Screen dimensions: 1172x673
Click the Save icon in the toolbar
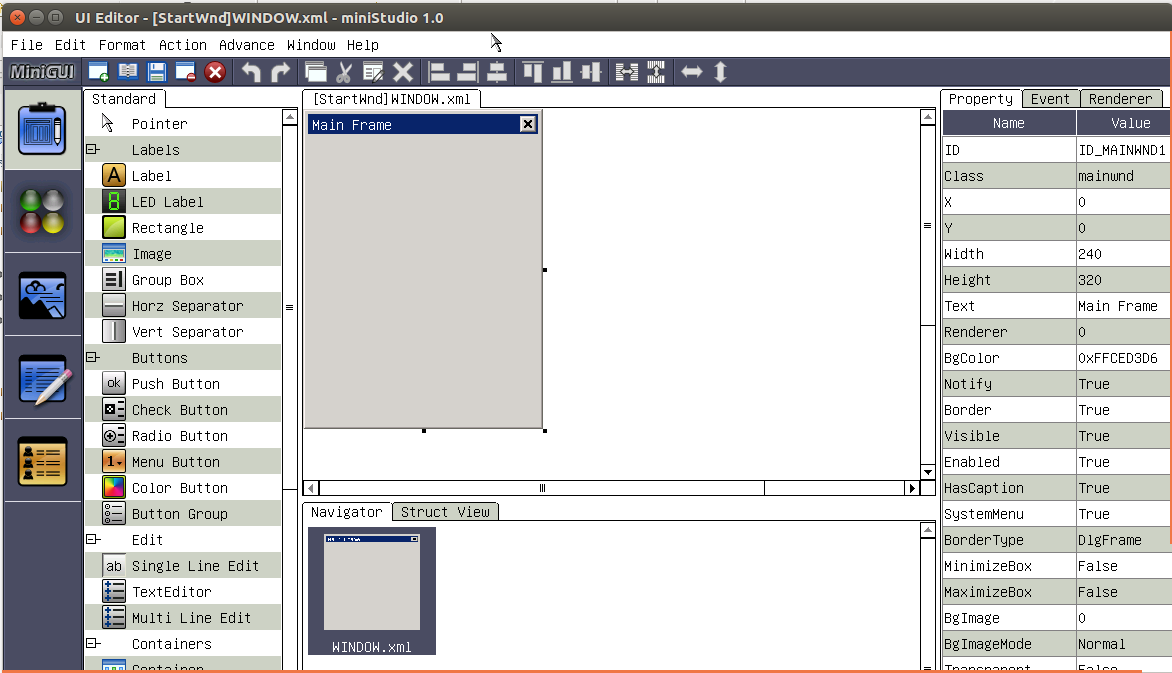156,71
